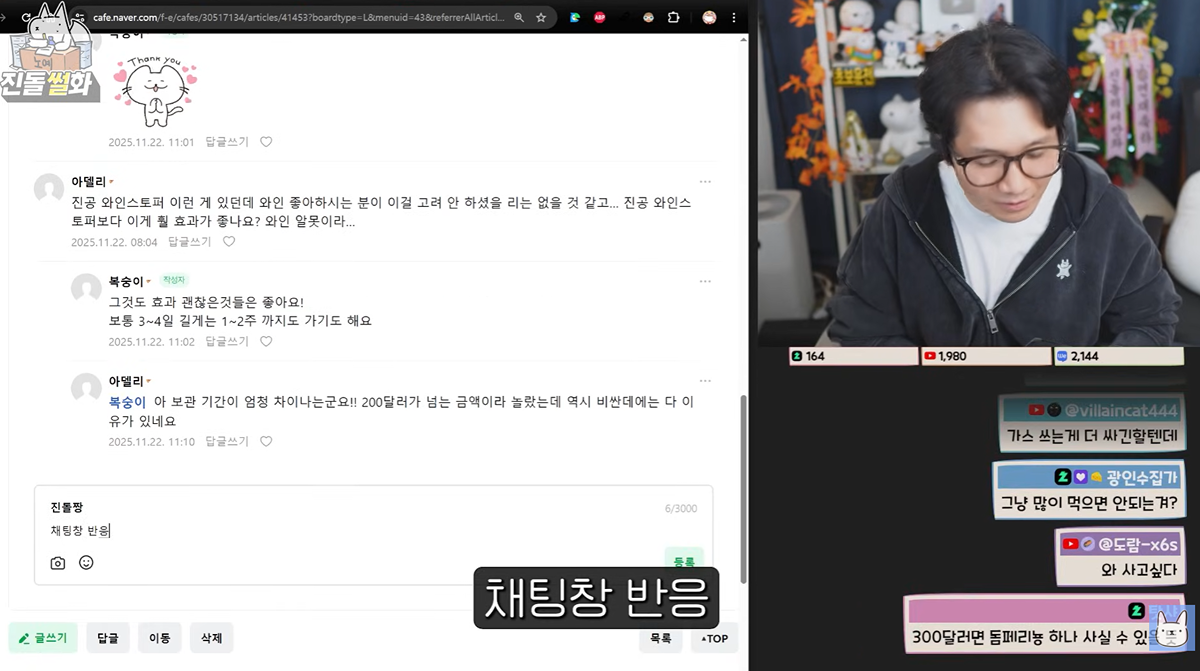Open the AdBlock Plus extension

pyautogui.click(x=600, y=17)
